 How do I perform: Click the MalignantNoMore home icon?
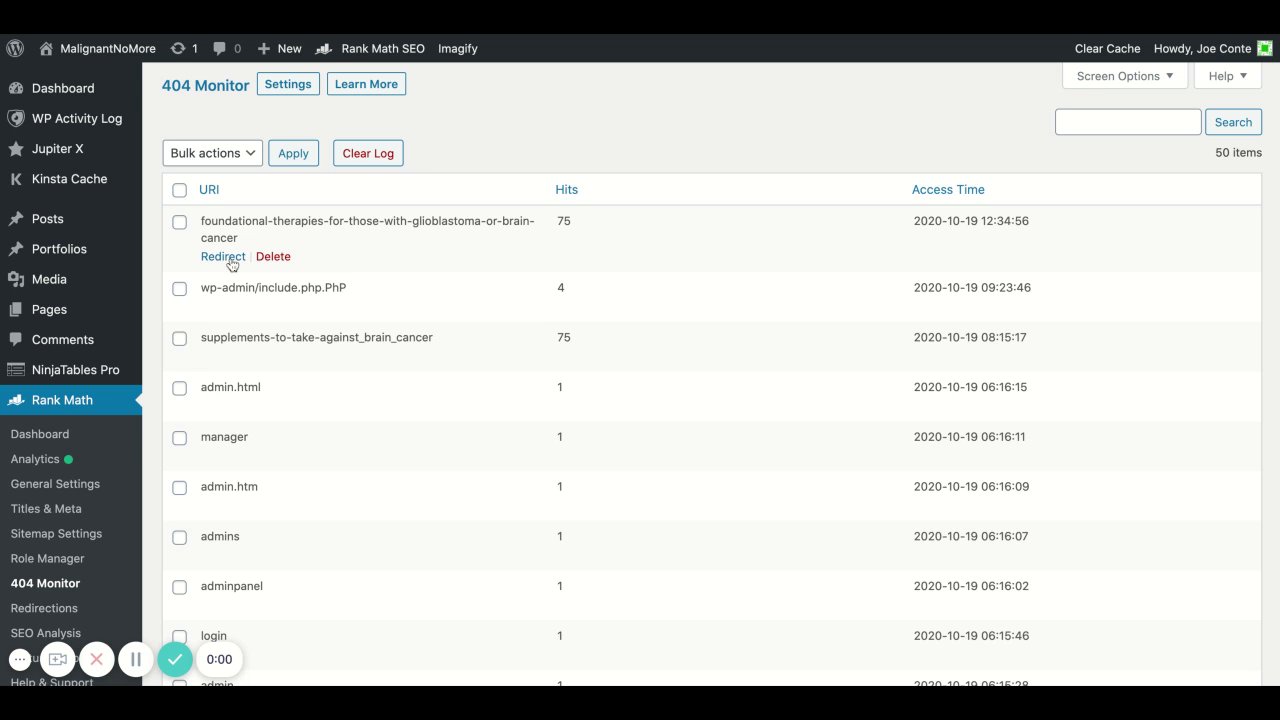point(46,48)
